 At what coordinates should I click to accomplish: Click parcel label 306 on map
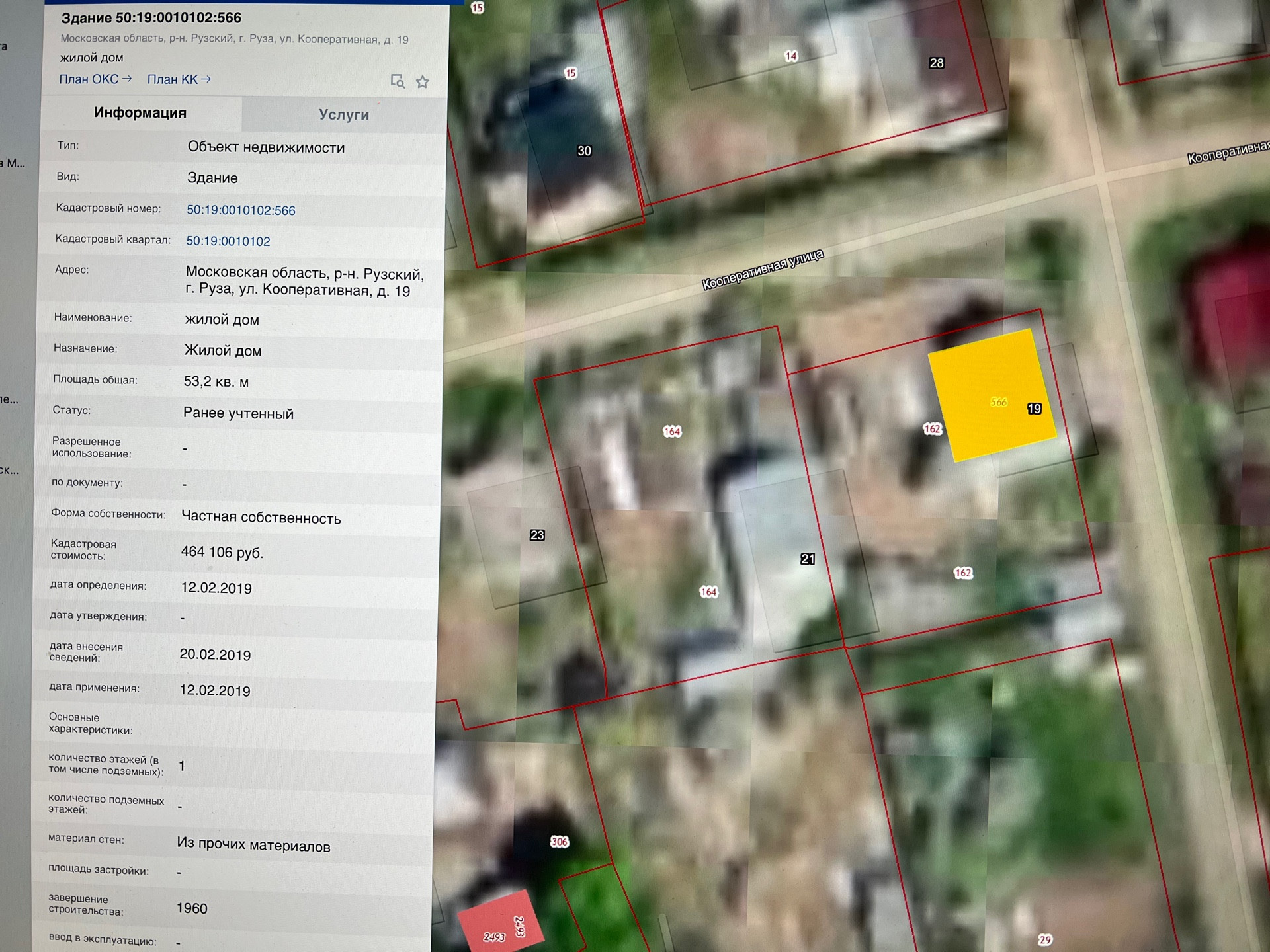(x=560, y=842)
